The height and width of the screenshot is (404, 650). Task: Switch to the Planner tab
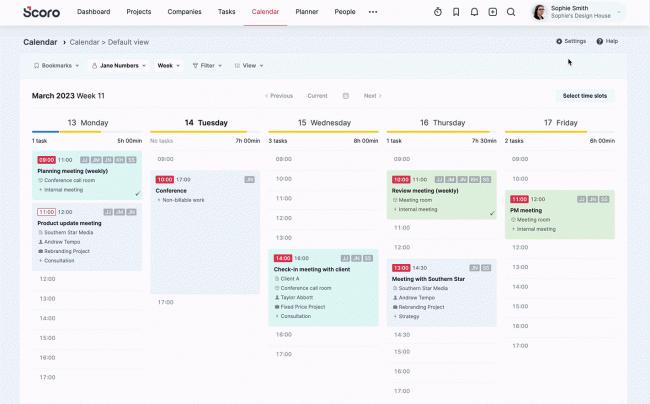[307, 12]
